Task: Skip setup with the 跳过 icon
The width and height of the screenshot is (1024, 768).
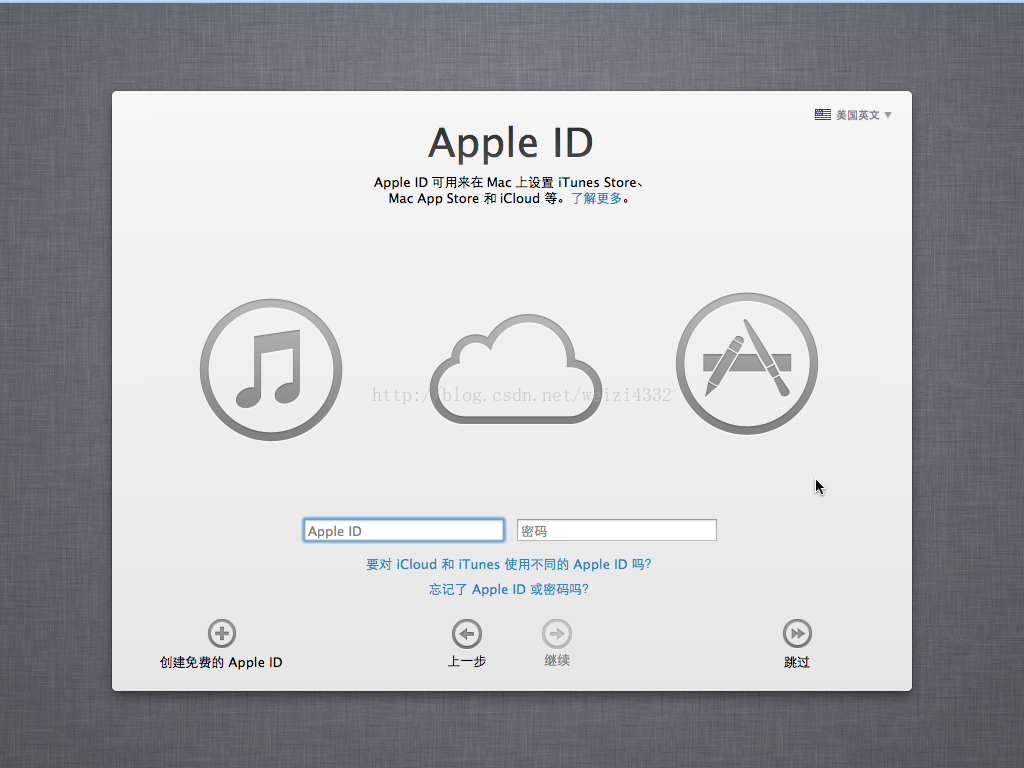Action: click(797, 633)
